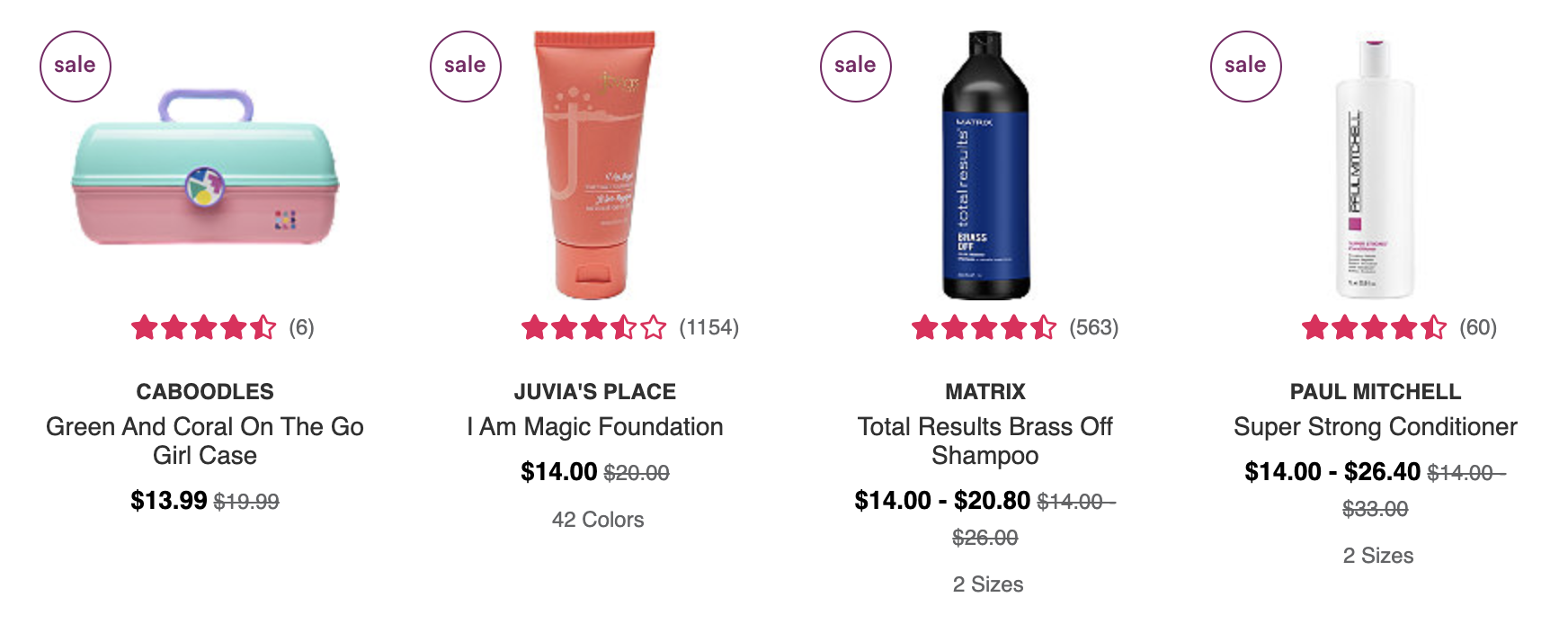Click the sale badge beside Juvia's Place foundation
The height and width of the screenshot is (624, 1568).
pyautogui.click(x=466, y=67)
